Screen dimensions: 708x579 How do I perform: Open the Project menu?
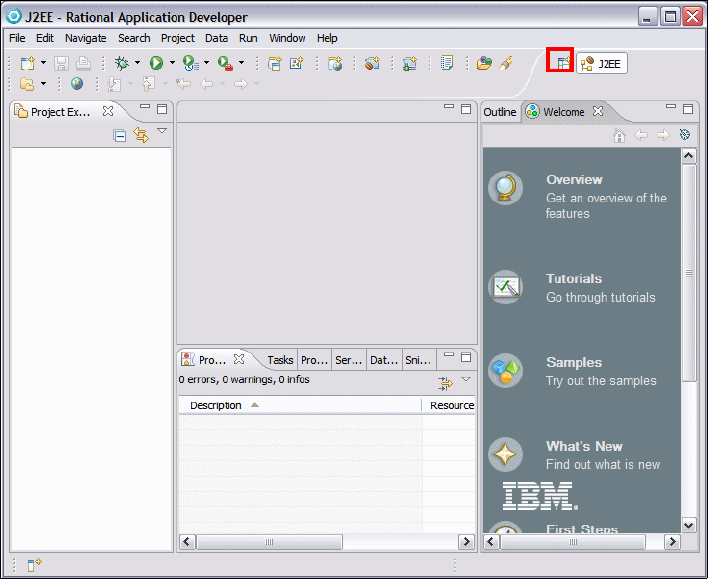tap(177, 38)
